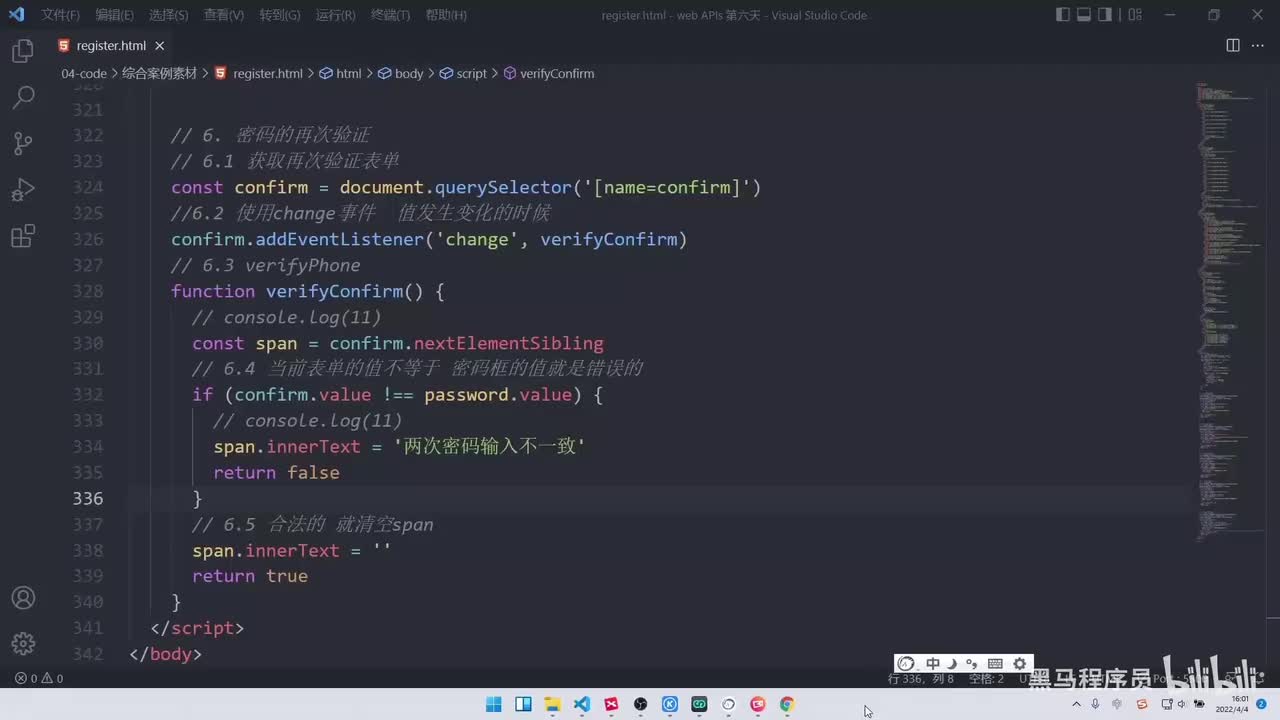Open the Run and Debug view
The height and width of the screenshot is (720, 1280).
[23, 190]
